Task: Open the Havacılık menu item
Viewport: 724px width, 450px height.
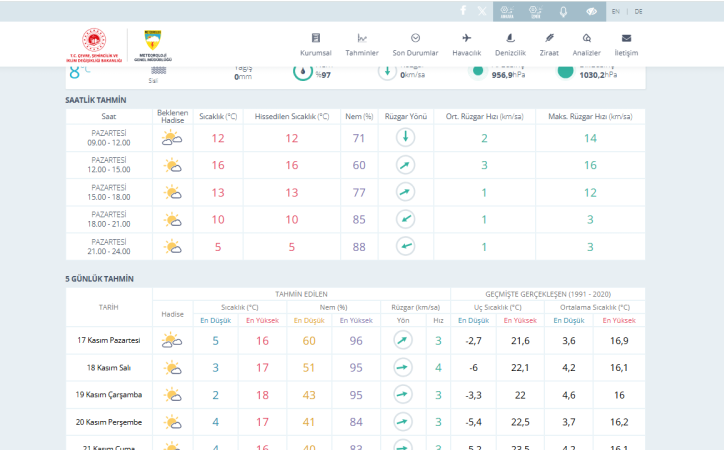Action: 466,44
